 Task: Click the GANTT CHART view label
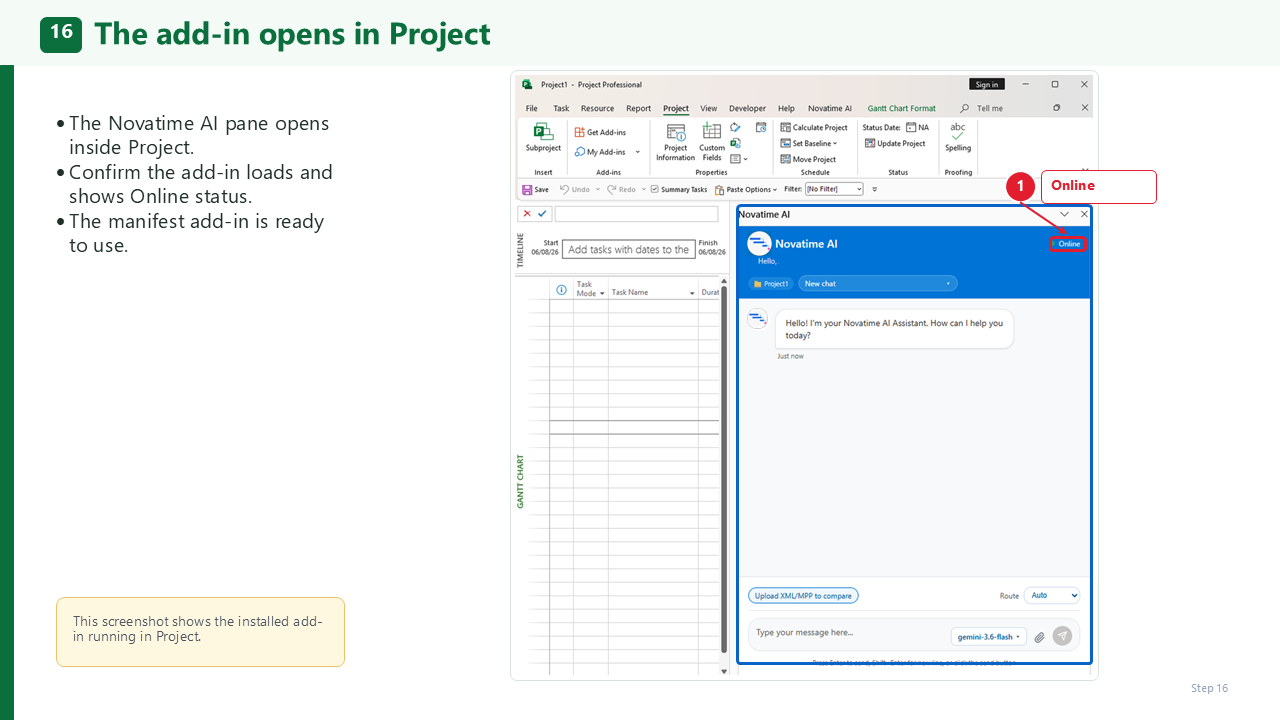520,481
